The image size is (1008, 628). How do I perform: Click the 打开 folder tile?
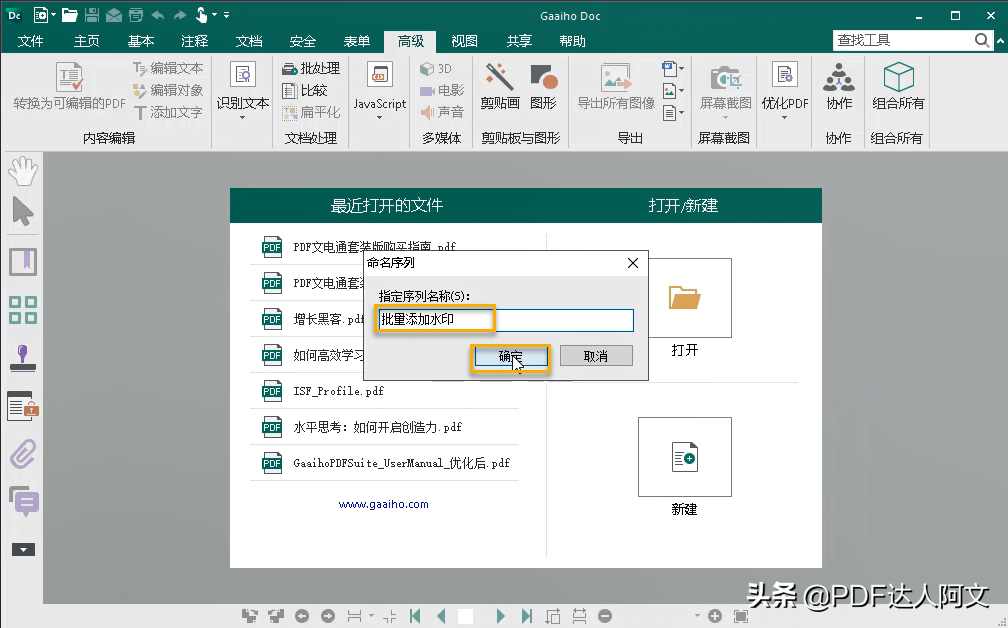point(685,298)
